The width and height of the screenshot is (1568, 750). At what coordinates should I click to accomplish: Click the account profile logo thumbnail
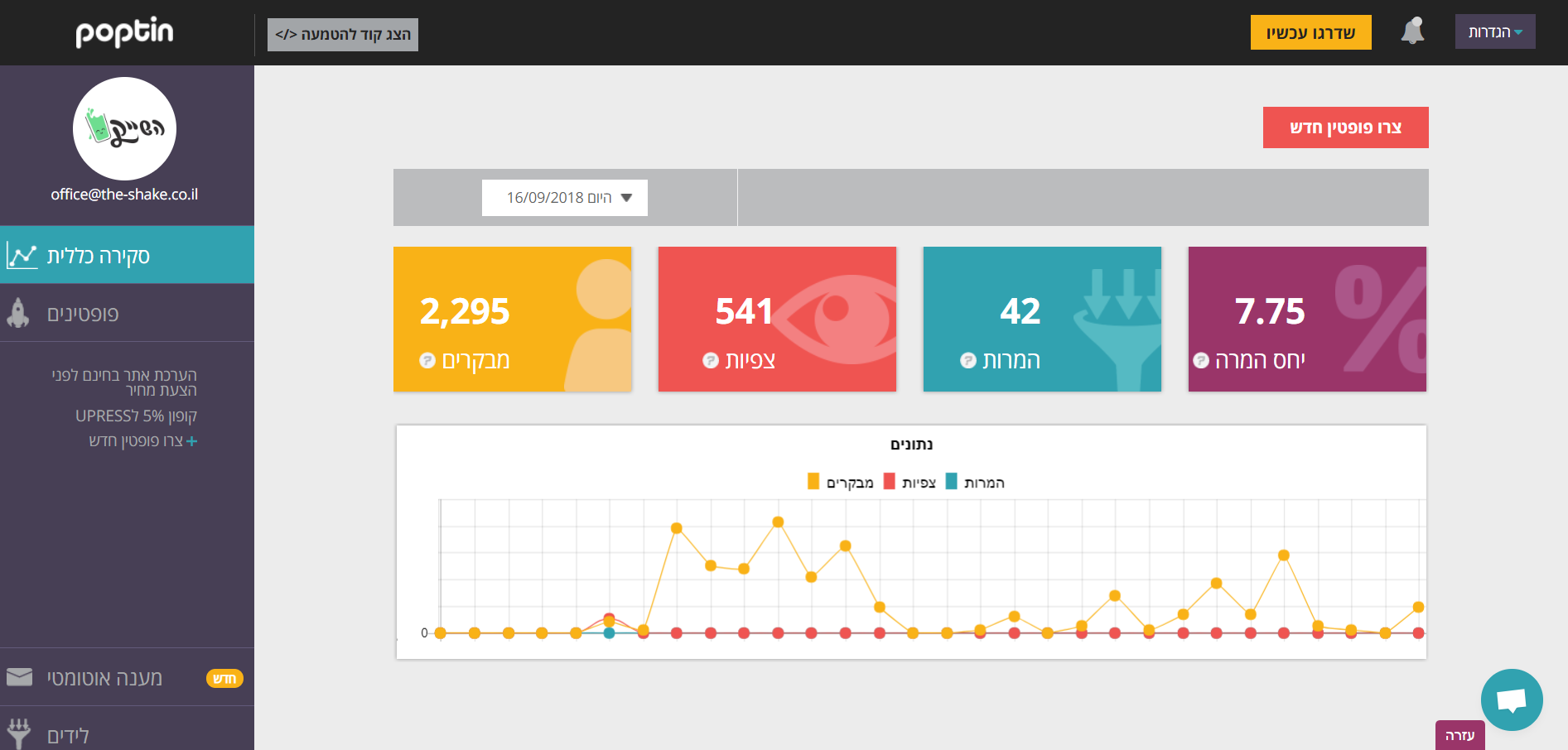[x=125, y=129]
